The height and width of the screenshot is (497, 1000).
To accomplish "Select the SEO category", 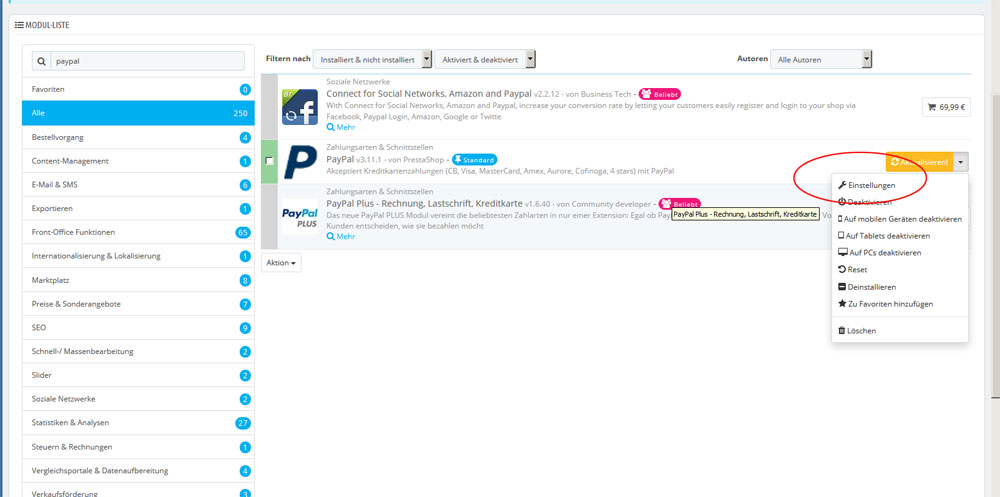I will pos(138,327).
